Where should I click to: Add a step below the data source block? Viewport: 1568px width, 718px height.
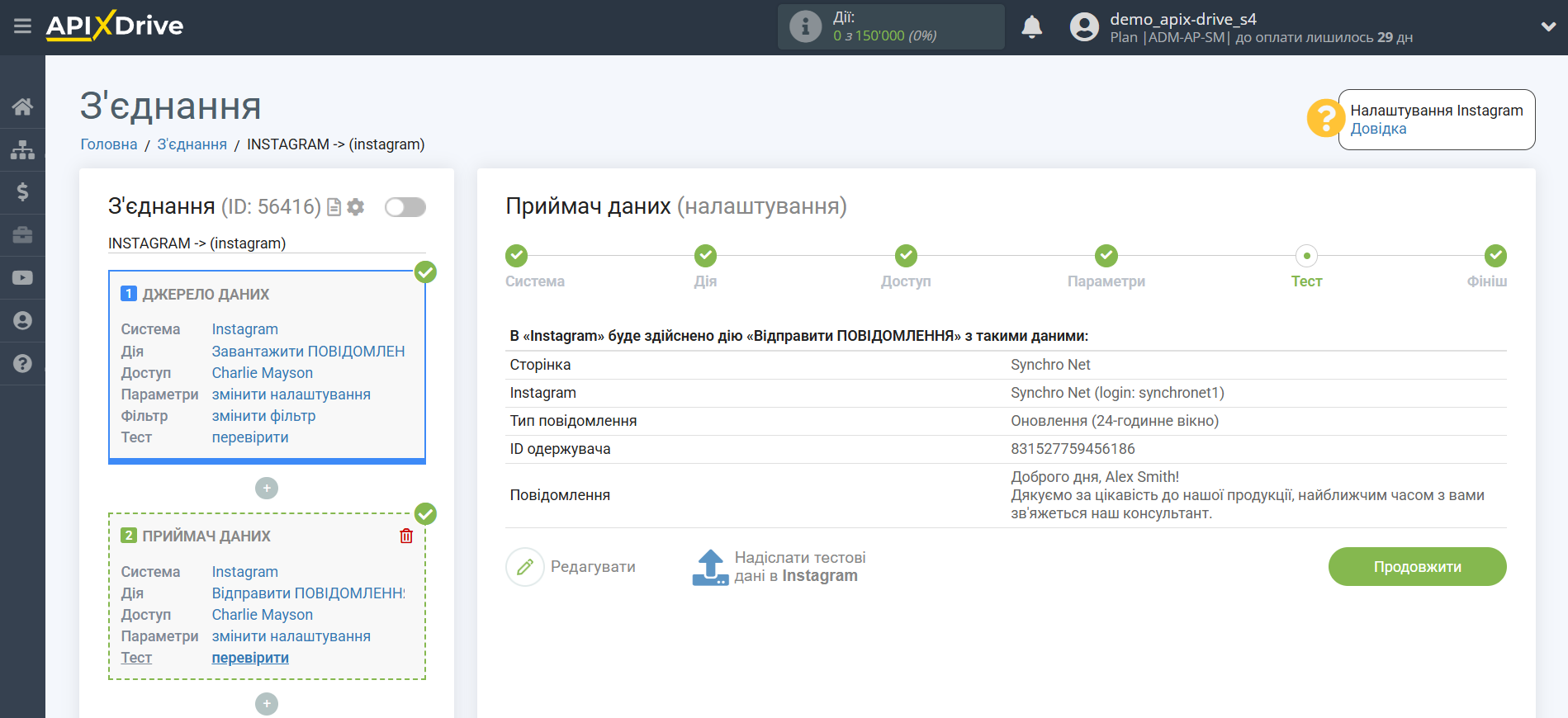click(267, 489)
